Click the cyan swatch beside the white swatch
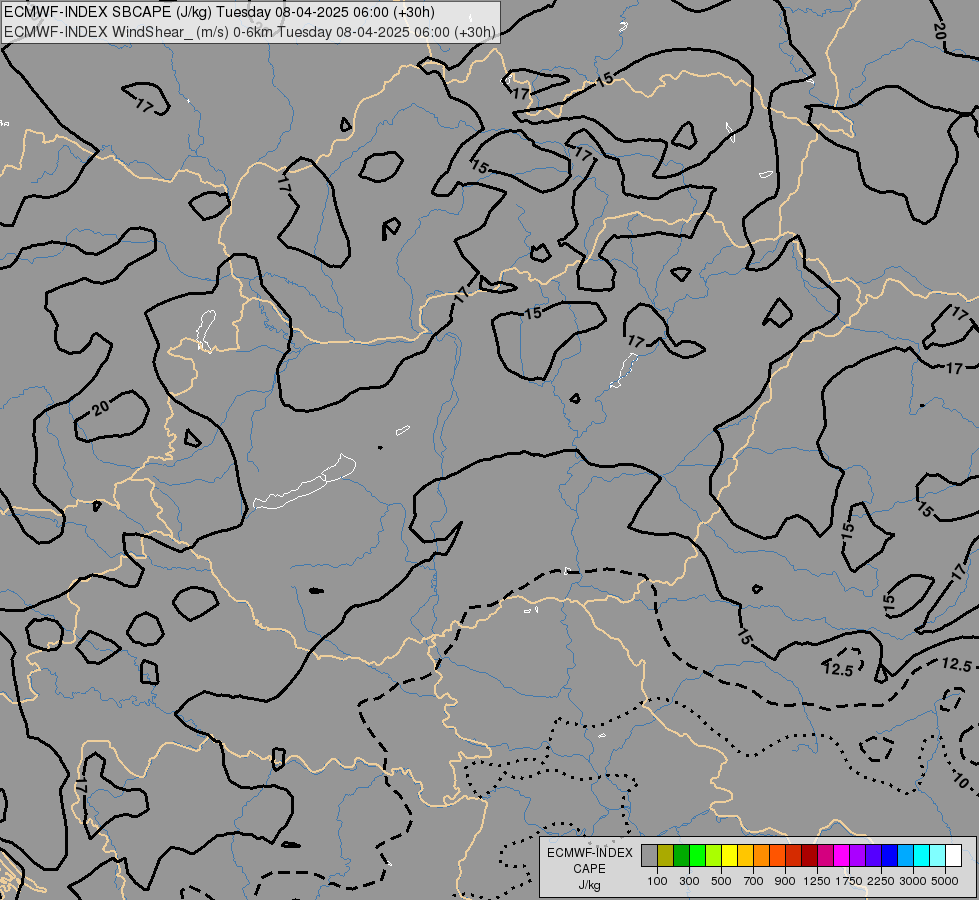The height and width of the screenshot is (900, 979). (938, 855)
